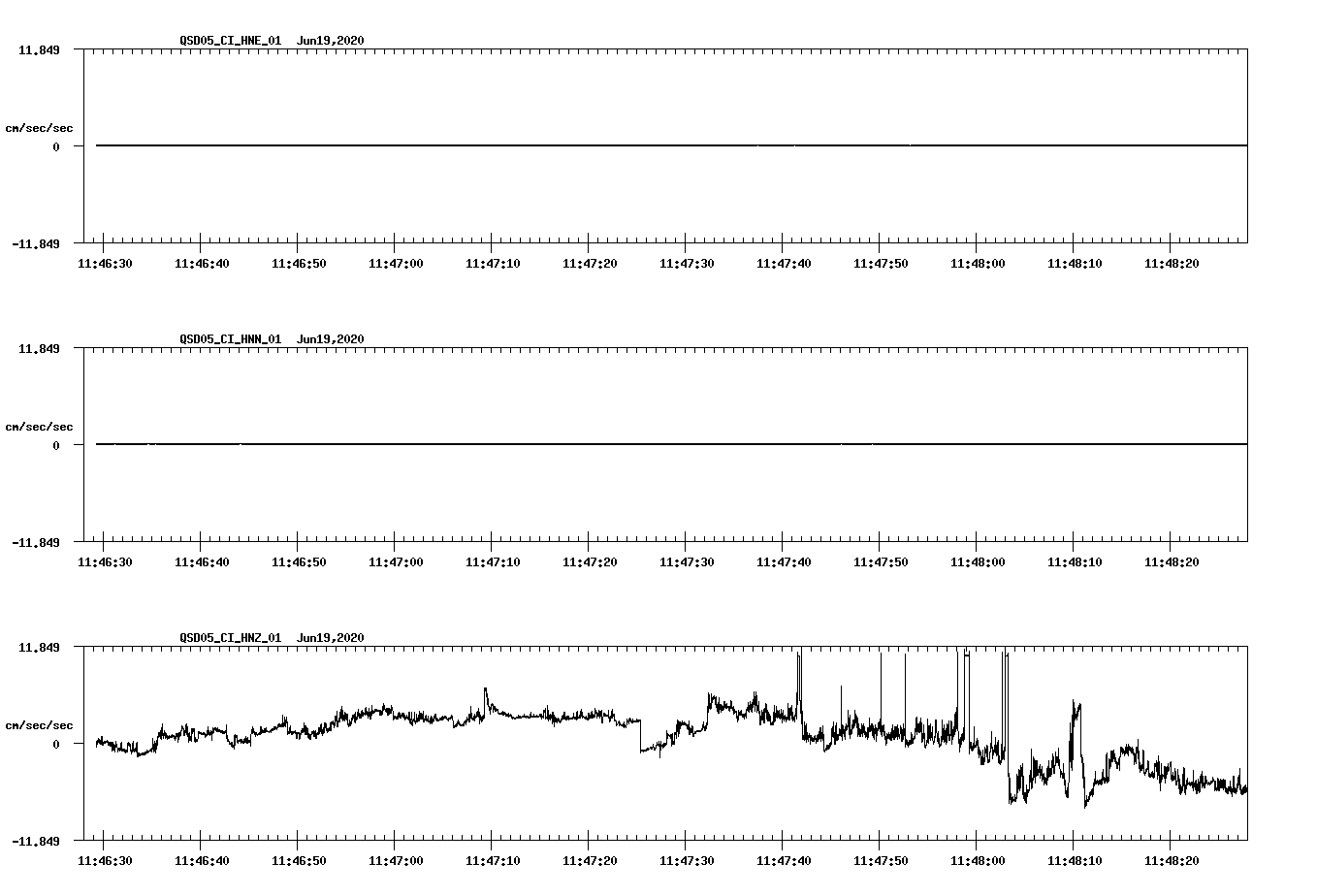
Task: Click the cm/sec/sec unit label on HNN chart
Action: (39, 428)
